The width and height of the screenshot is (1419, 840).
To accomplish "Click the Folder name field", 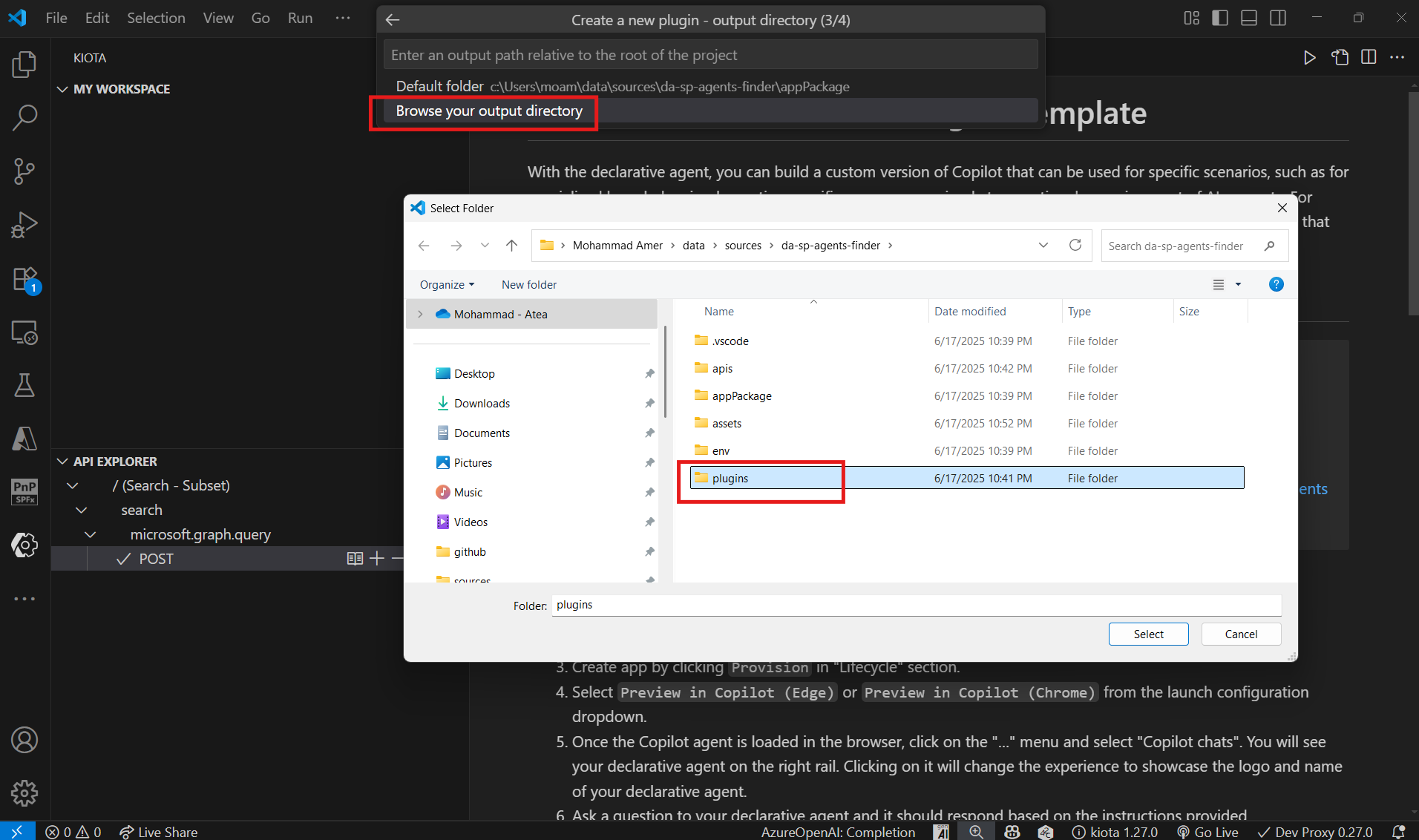I will (x=916, y=605).
